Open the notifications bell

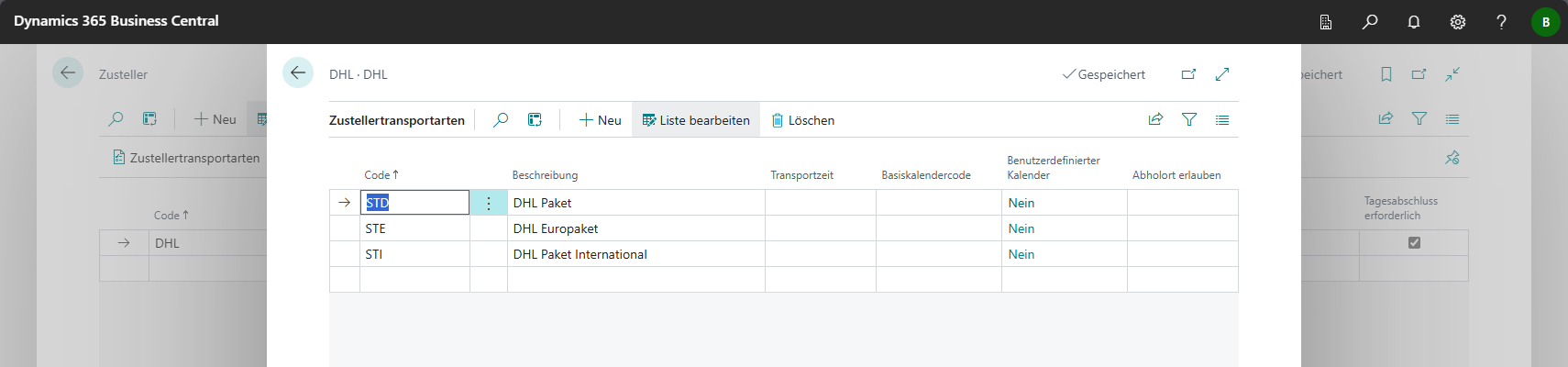[1414, 22]
